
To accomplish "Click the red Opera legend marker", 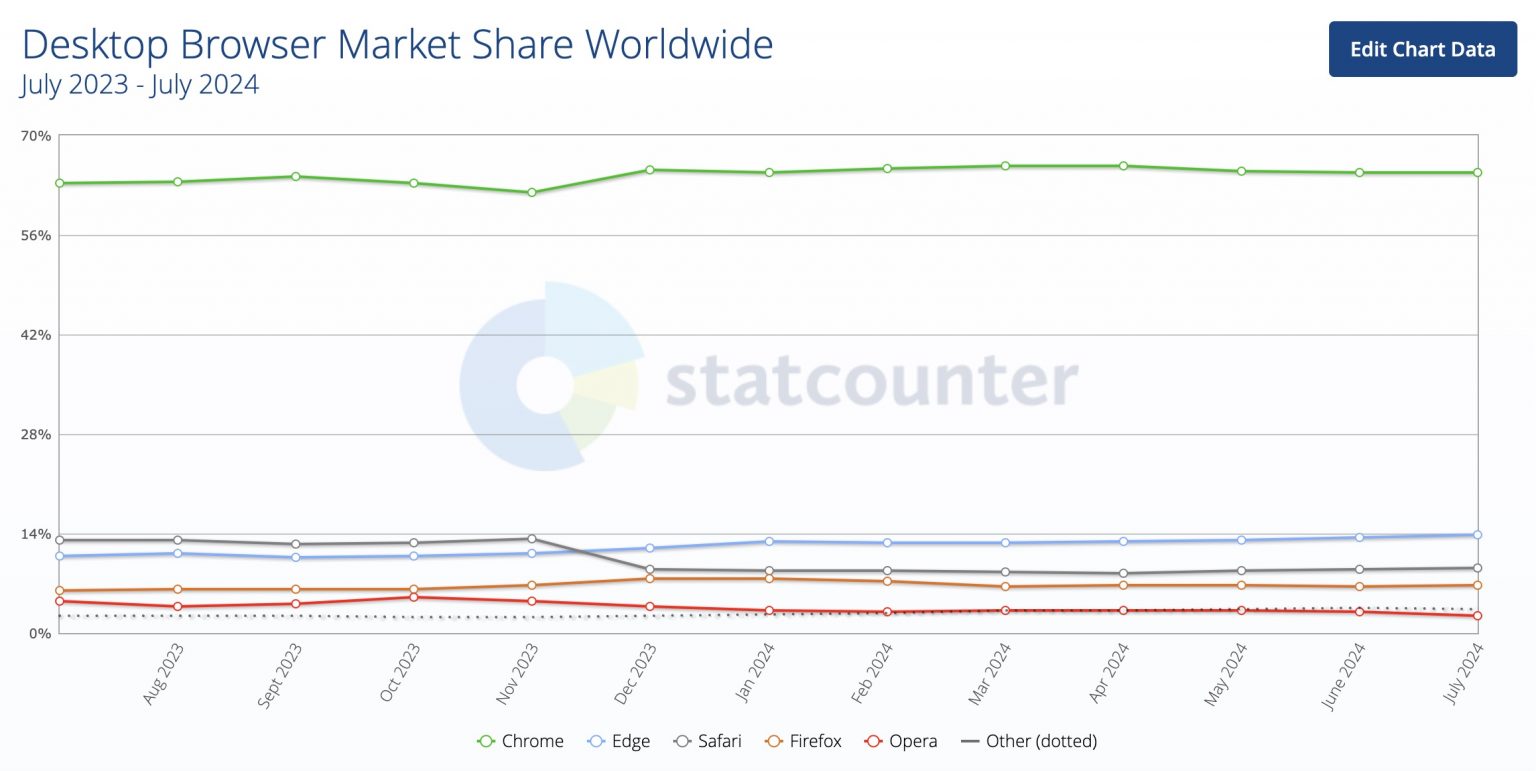I will (873, 741).
